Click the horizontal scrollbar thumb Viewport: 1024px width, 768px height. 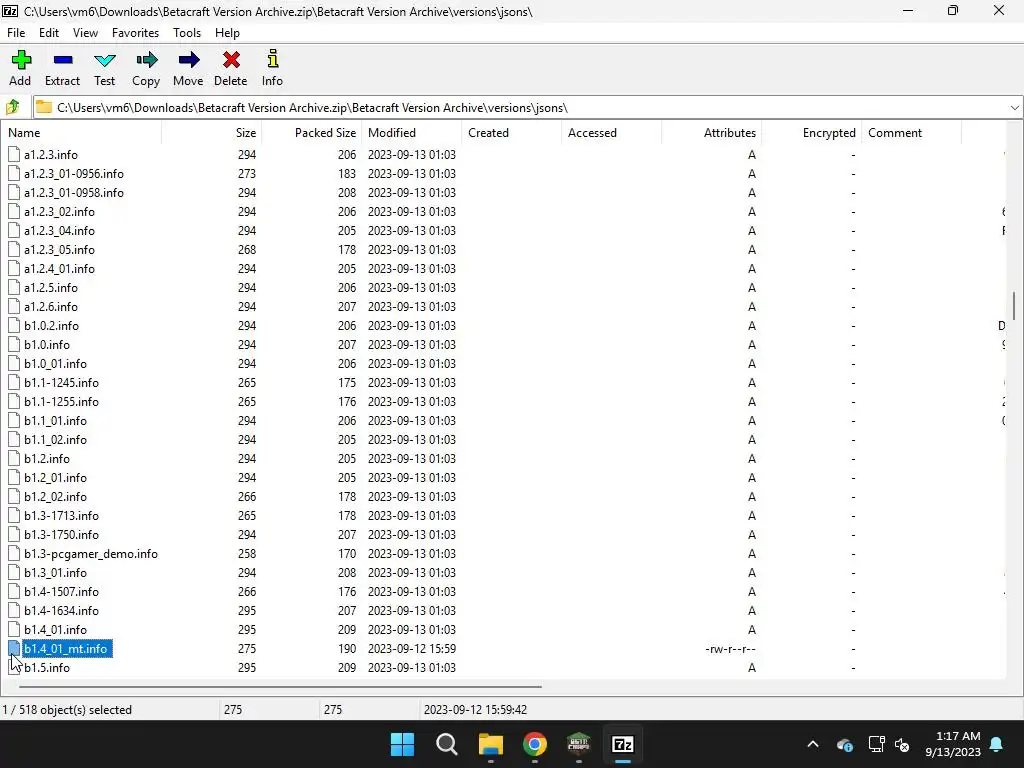click(x=280, y=686)
